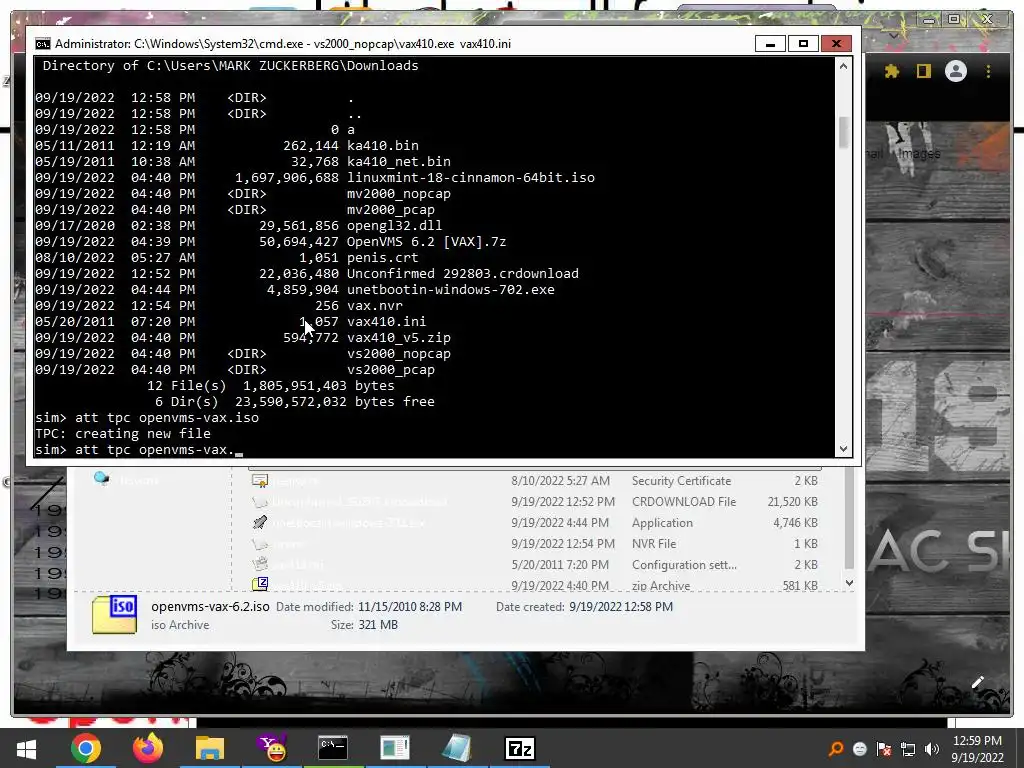Open the taskbar app left of Notepad
Image resolution: width=1024 pixels, height=768 pixels.
point(395,748)
